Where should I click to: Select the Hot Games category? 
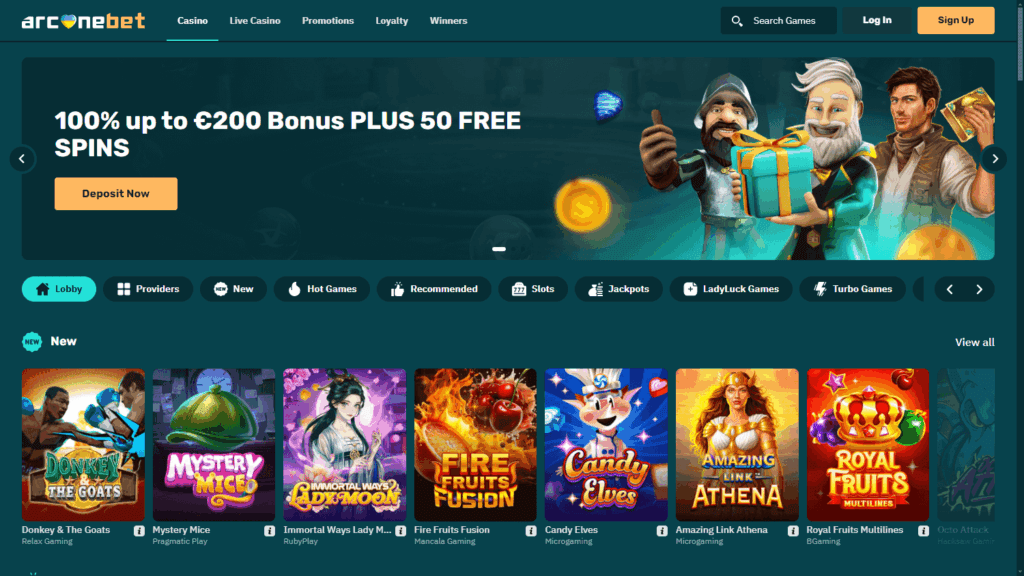[x=322, y=289]
